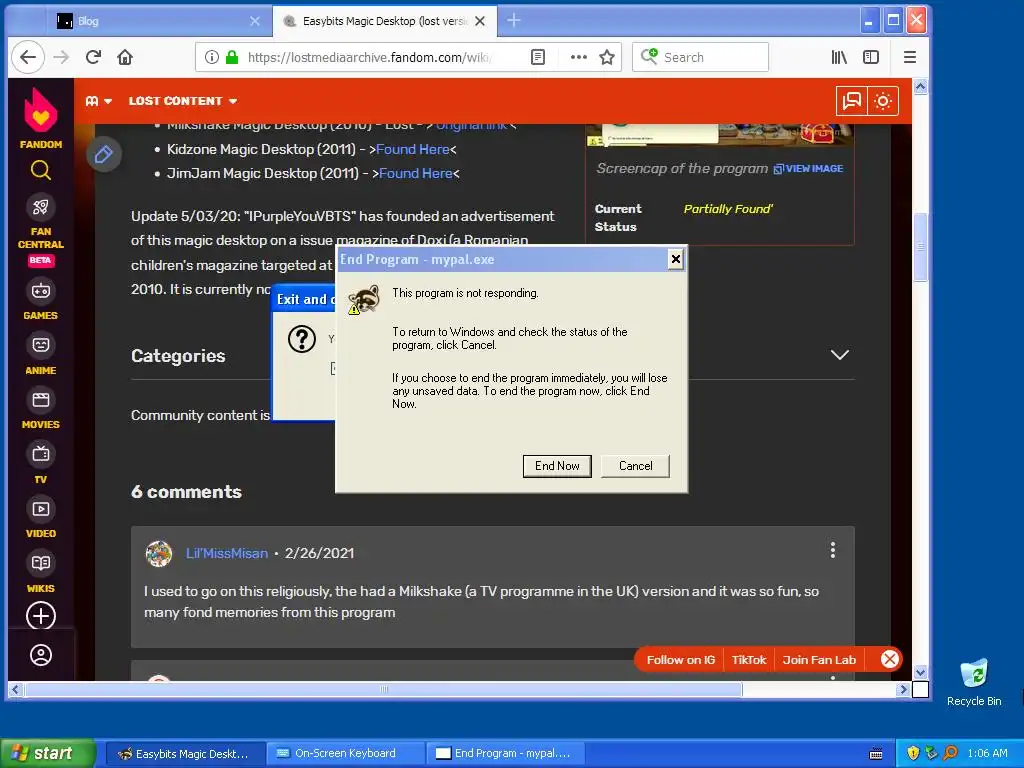Viewport: 1024px width, 768px height.
Task: Click the vertical scrollbar thumb
Action: pyautogui.click(x=920, y=247)
